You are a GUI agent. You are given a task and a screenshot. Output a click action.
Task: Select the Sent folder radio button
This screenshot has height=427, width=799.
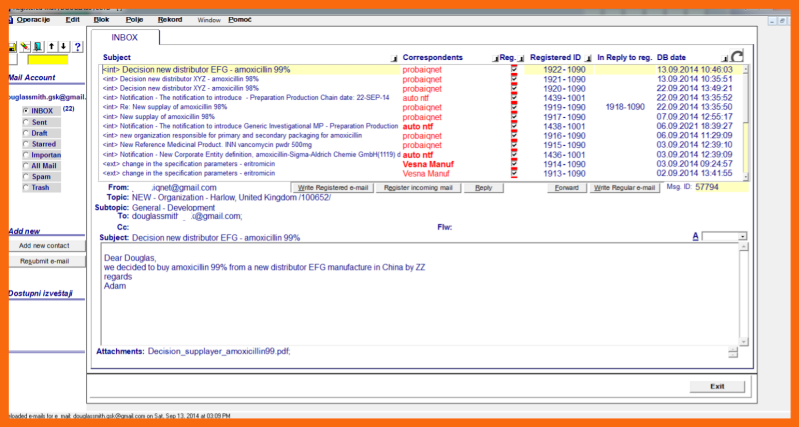click(x=25, y=122)
